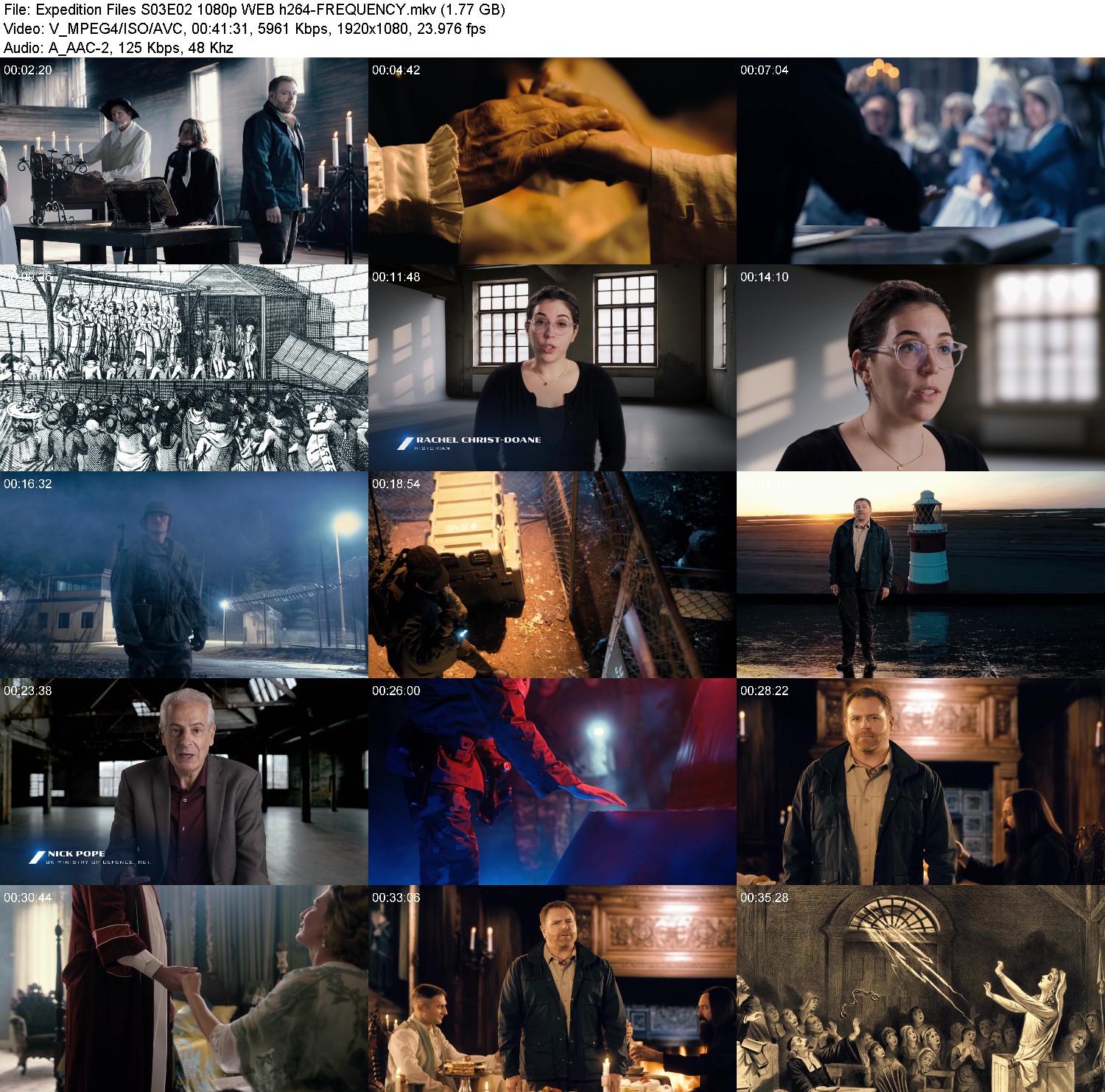Select the red and blue frame at 00:26:00
The height and width of the screenshot is (1092, 1105).
(552, 782)
